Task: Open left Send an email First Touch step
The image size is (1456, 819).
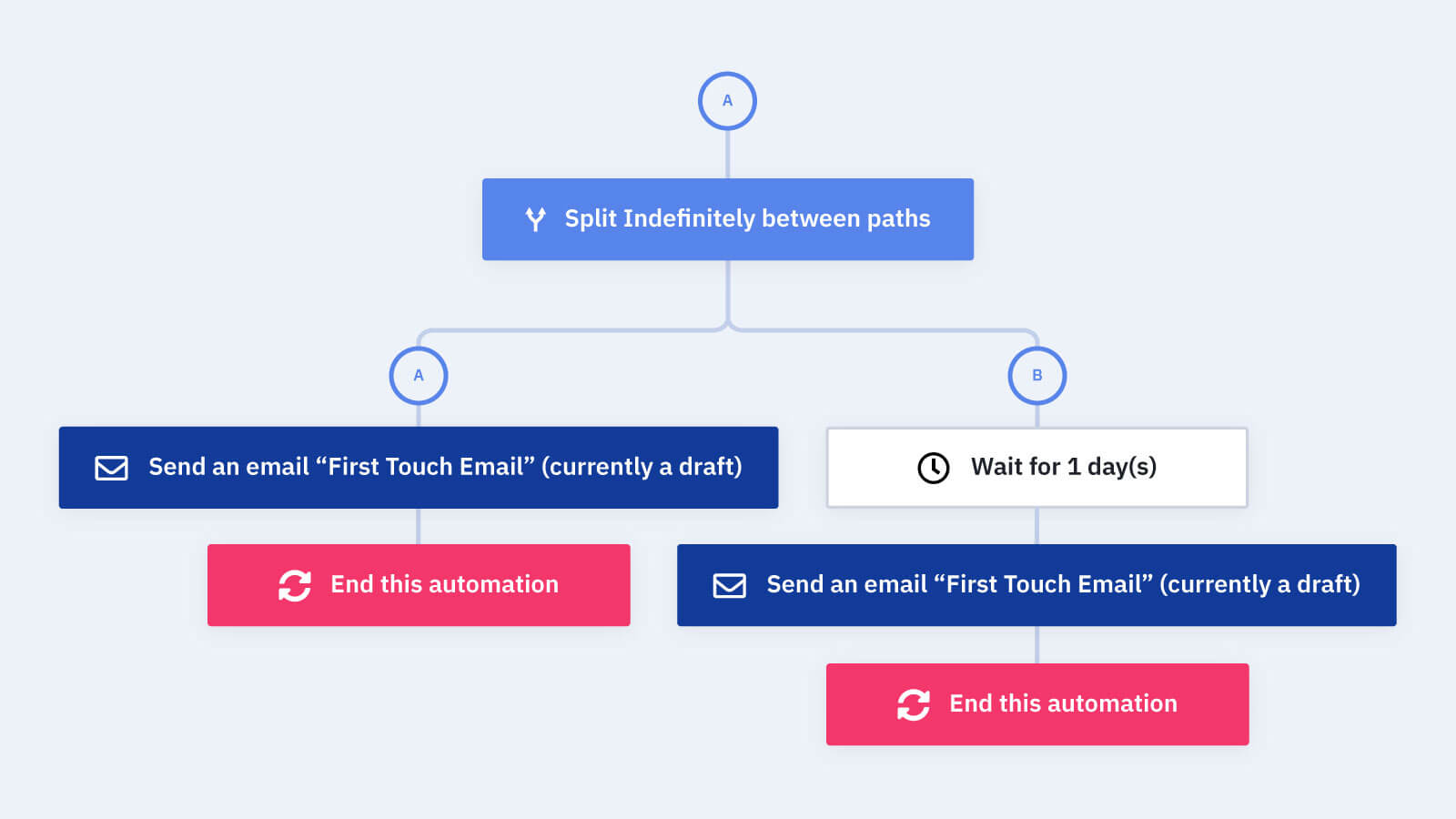Action: click(x=419, y=468)
